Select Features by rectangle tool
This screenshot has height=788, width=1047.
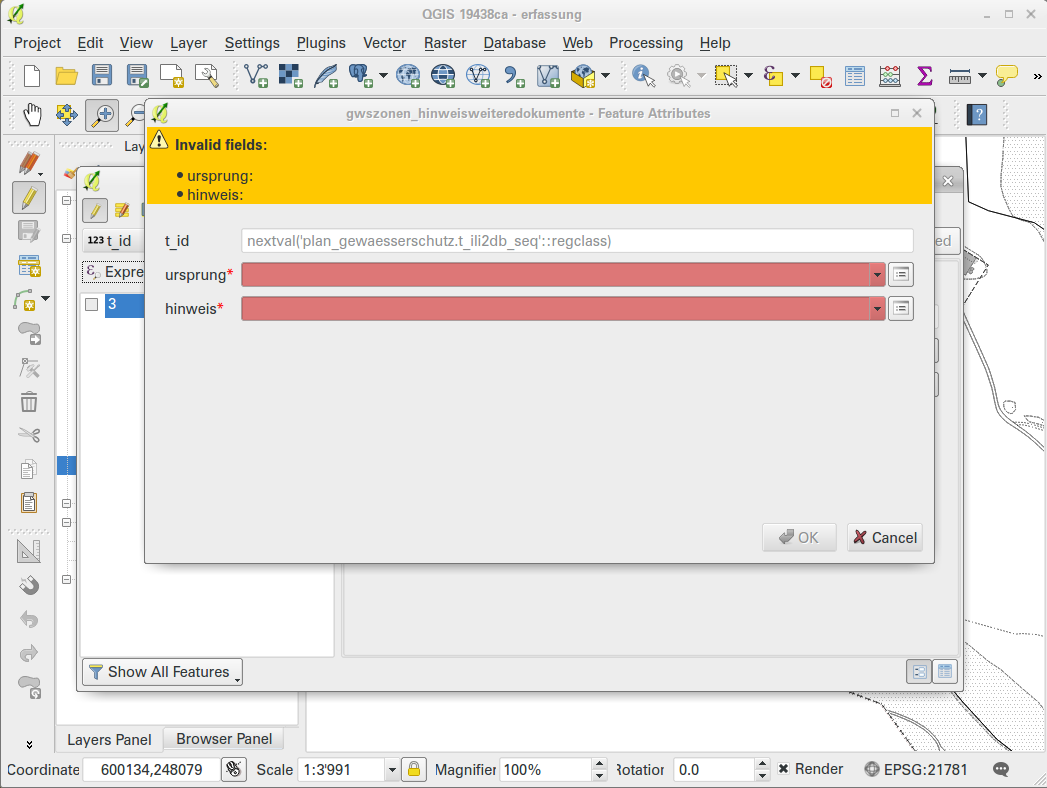[x=726, y=75]
